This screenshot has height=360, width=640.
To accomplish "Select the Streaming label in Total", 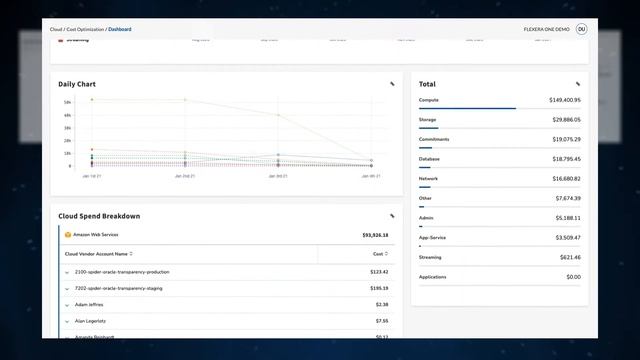I will click(430, 257).
